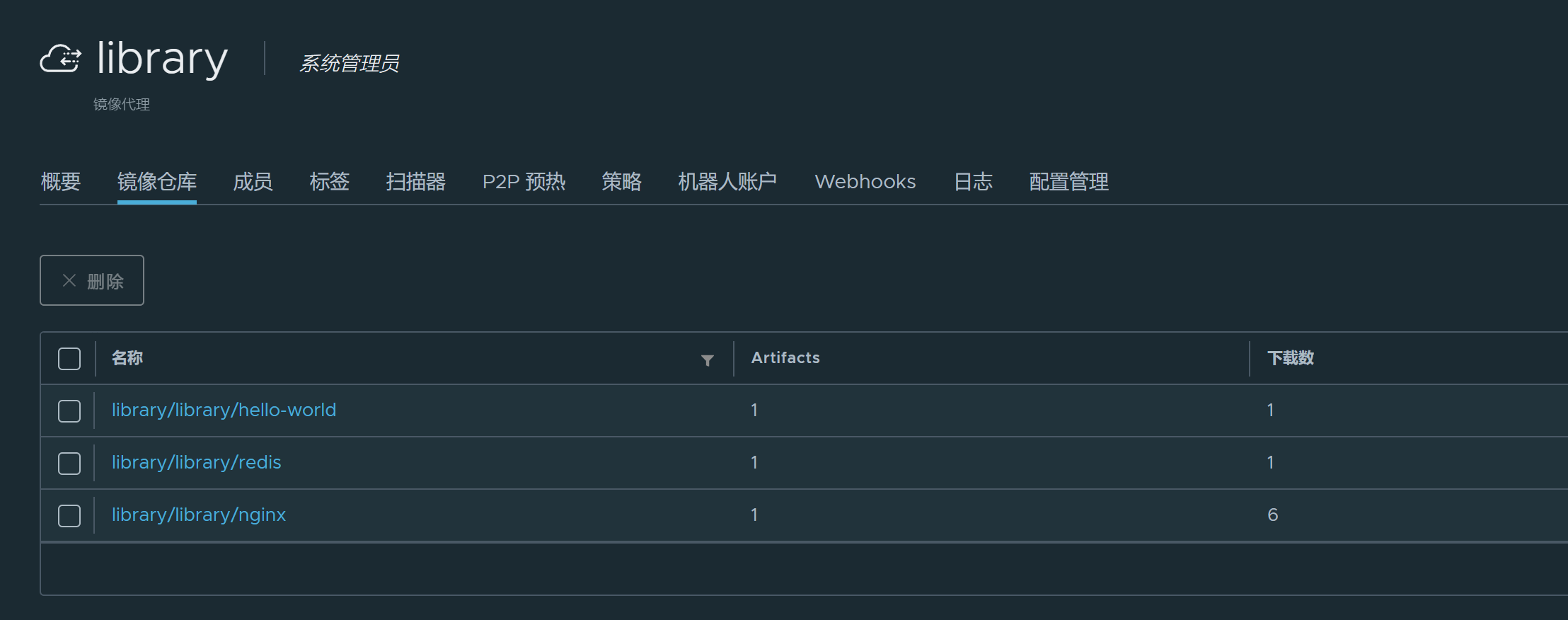Check the hello-world repository checkbox

pos(69,411)
